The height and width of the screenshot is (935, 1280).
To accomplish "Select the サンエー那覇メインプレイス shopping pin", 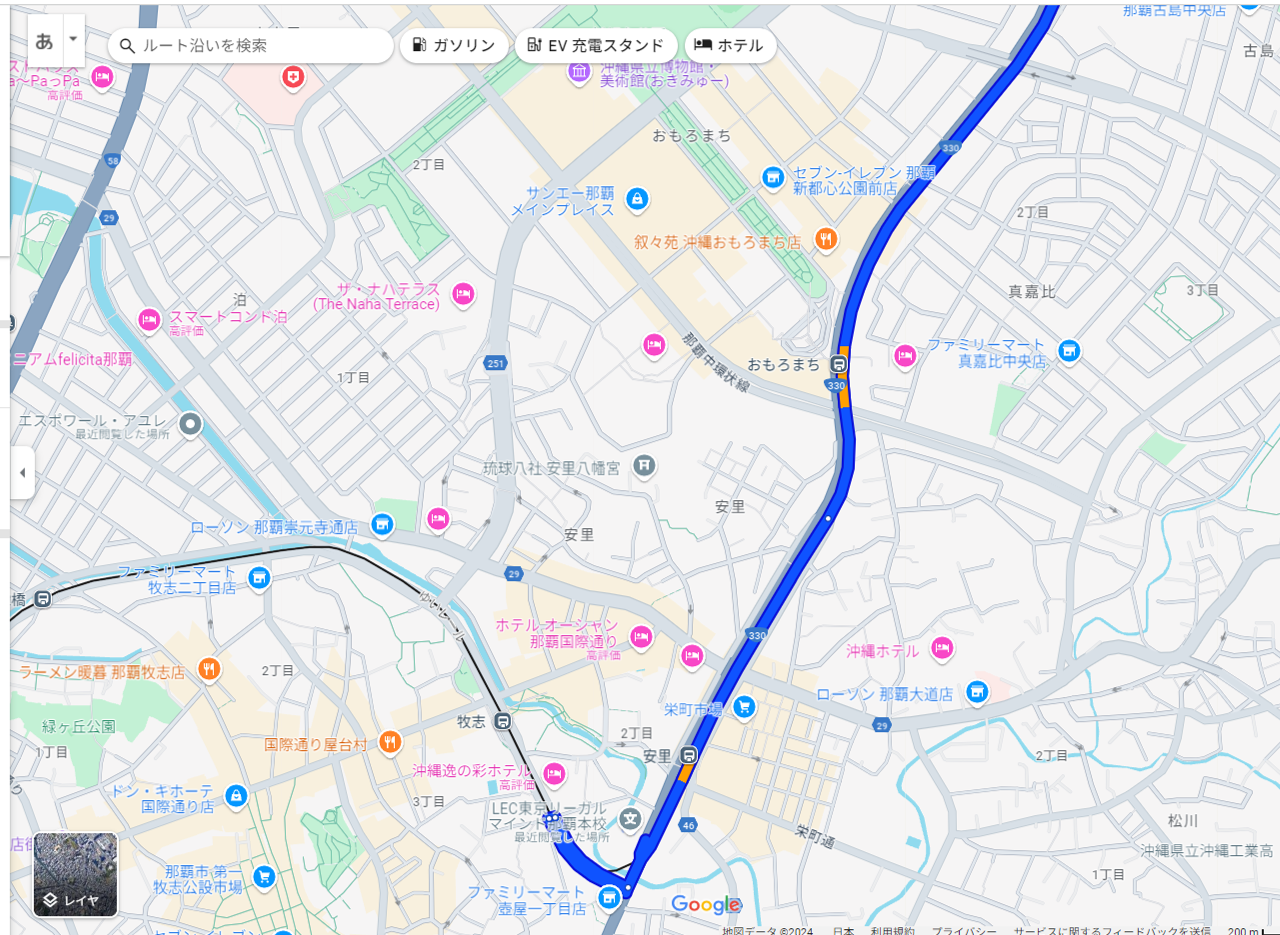I will click(636, 199).
